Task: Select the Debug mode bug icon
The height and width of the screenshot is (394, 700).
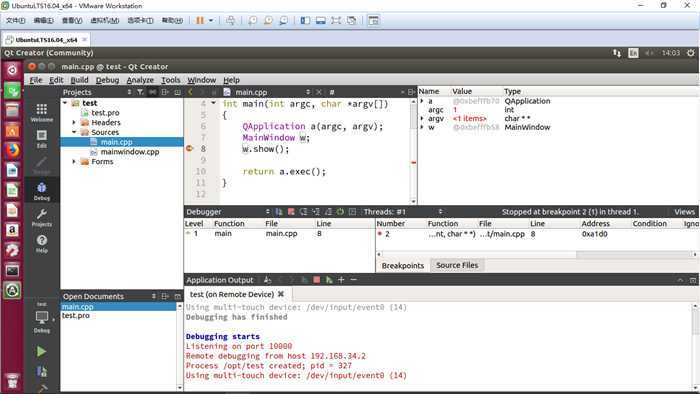Action: [x=42, y=191]
